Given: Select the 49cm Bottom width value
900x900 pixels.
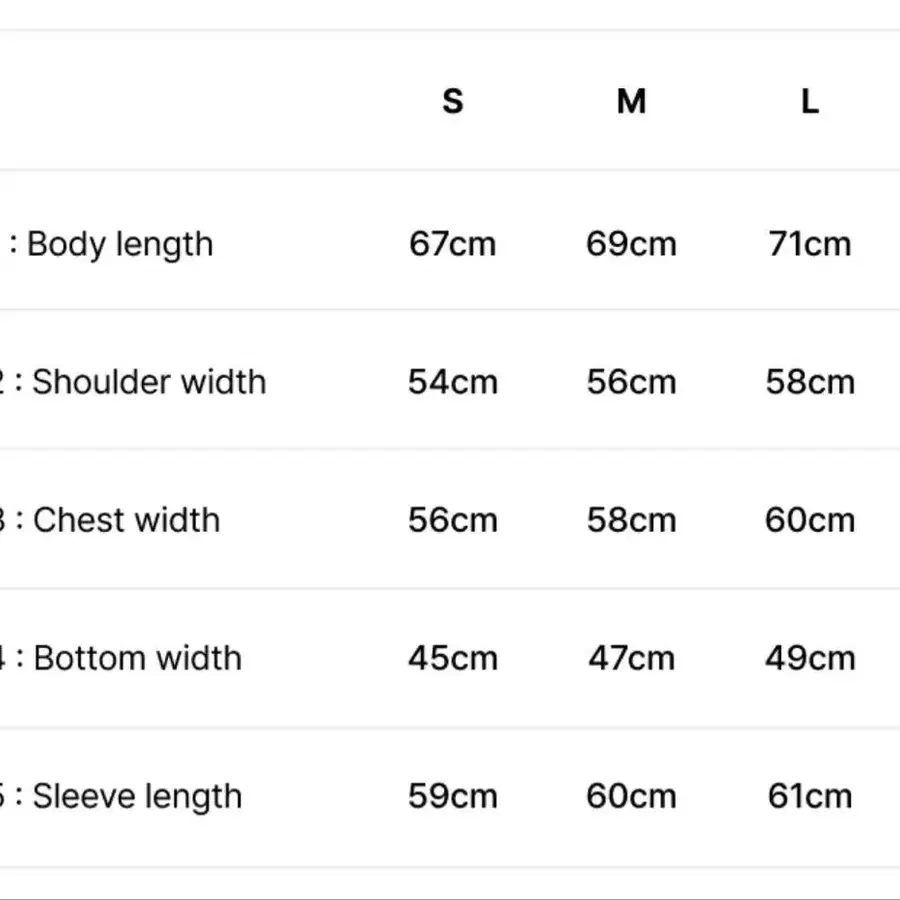Looking at the screenshot, I should point(810,658).
